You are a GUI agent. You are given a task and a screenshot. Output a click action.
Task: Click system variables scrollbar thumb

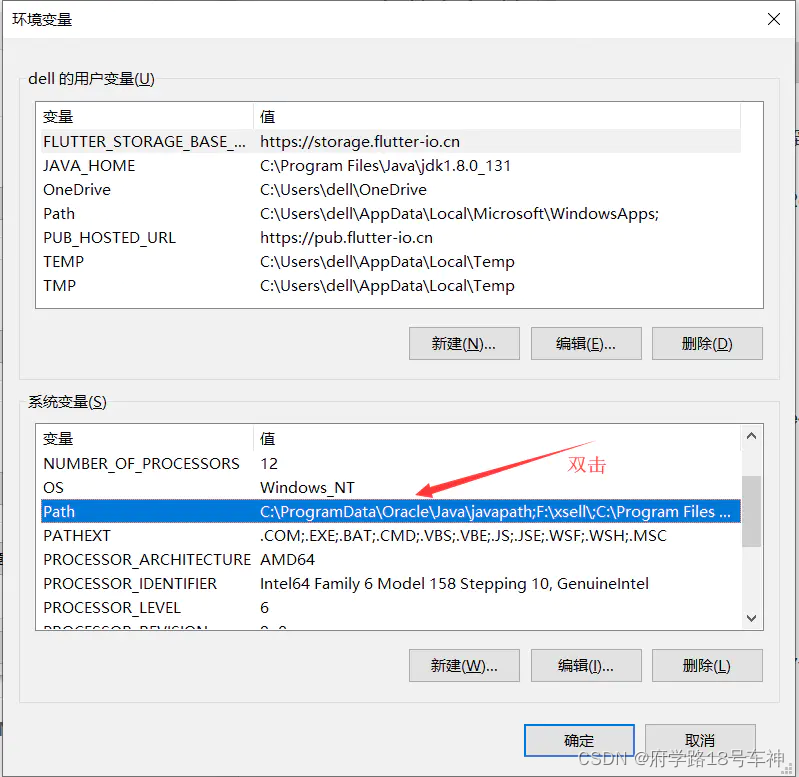pyautogui.click(x=751, y=511)
